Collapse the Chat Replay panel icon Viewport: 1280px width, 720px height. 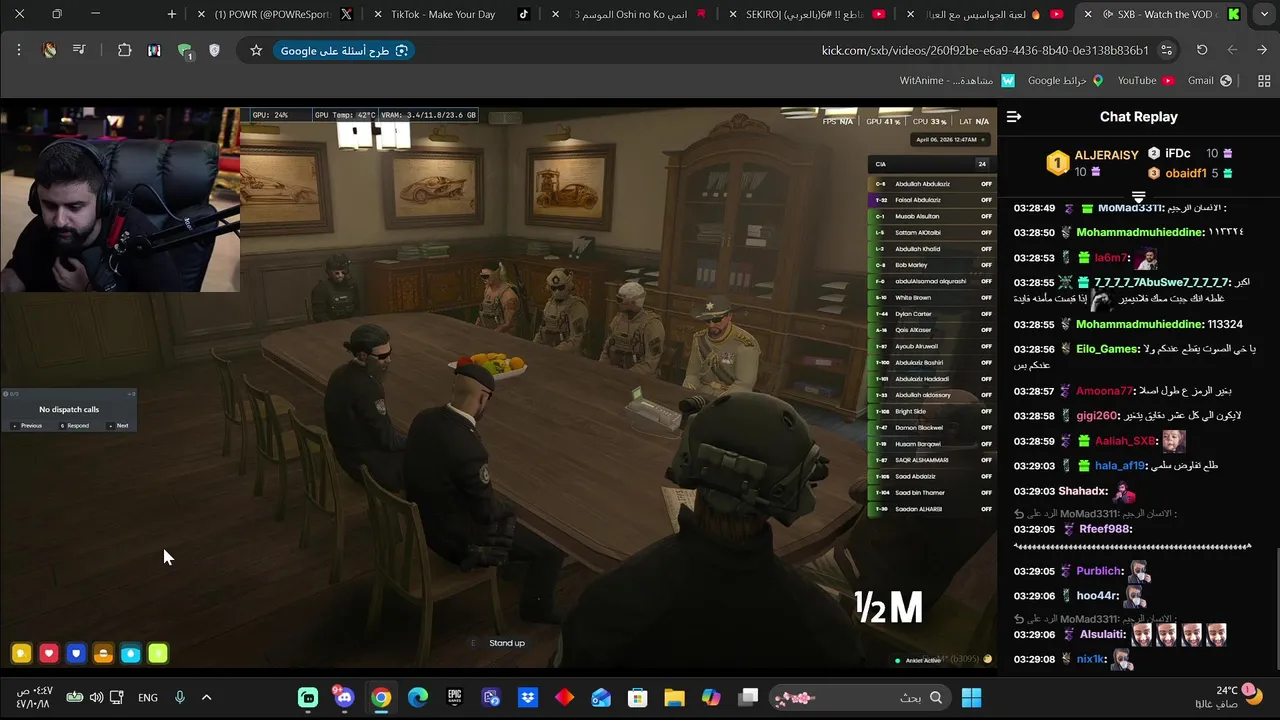1014,117
